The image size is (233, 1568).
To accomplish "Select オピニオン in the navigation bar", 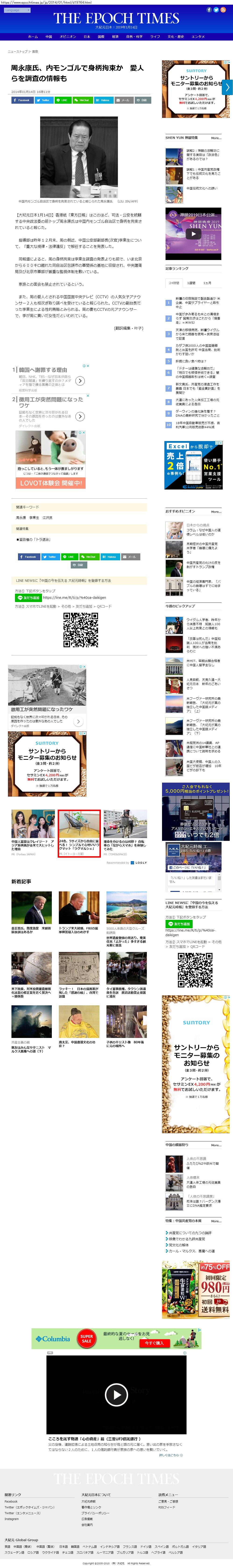I will point(68,37).
